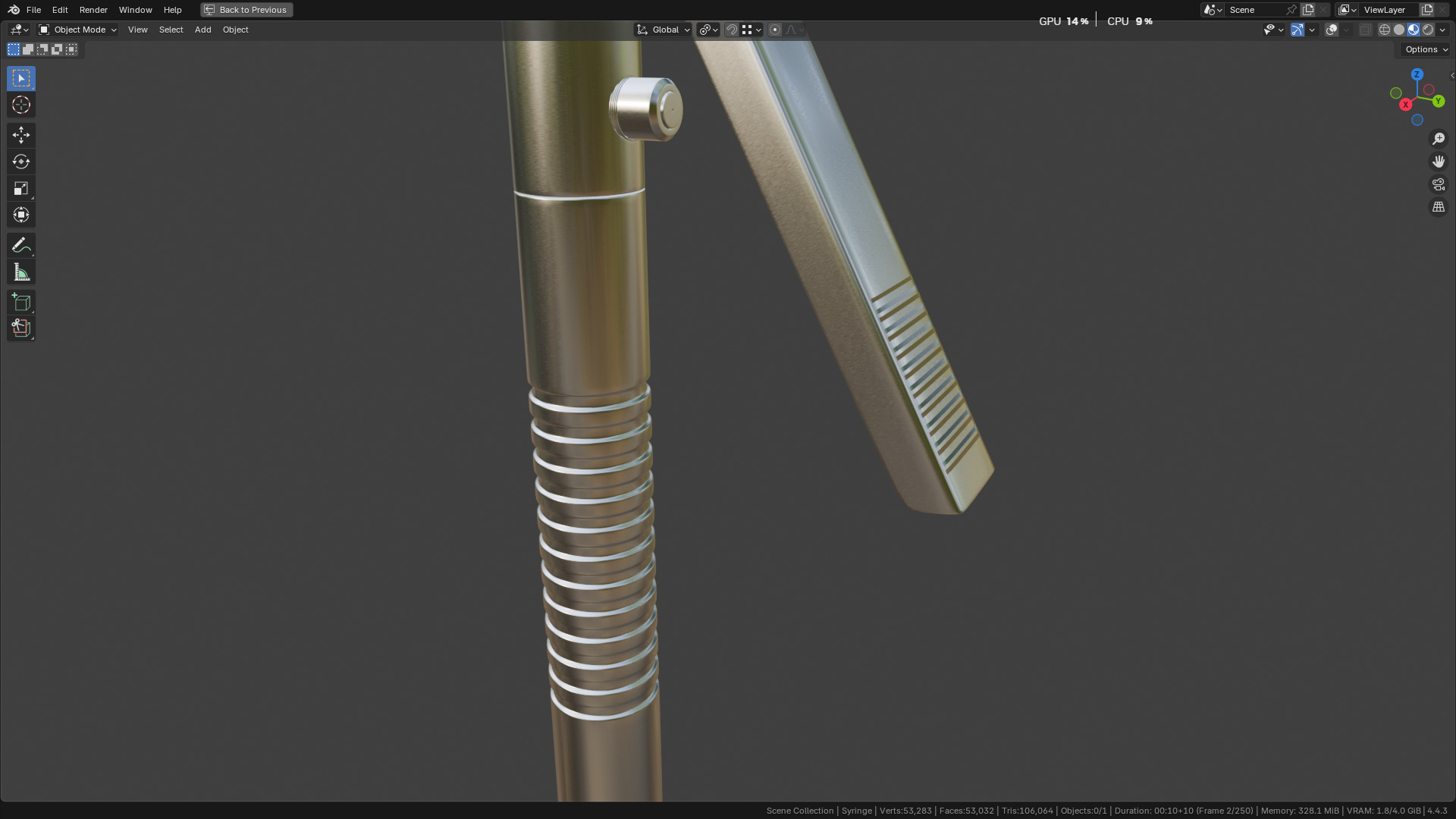The image size is (1456, 819).
Task: Activate the Rotate tool
Action: [21, 162]
